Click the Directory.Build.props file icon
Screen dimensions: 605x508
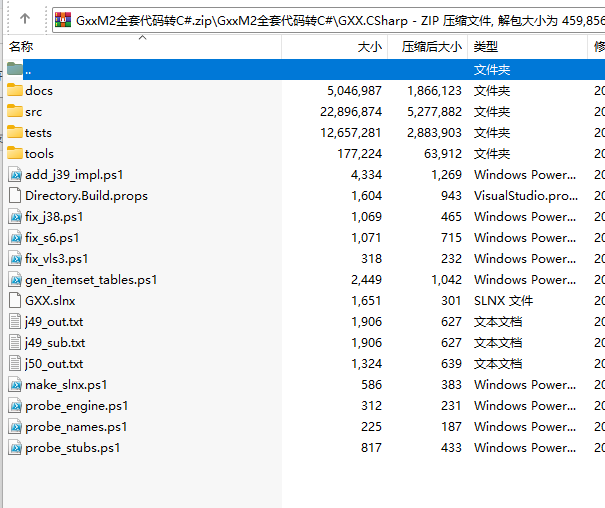point(15,195)
